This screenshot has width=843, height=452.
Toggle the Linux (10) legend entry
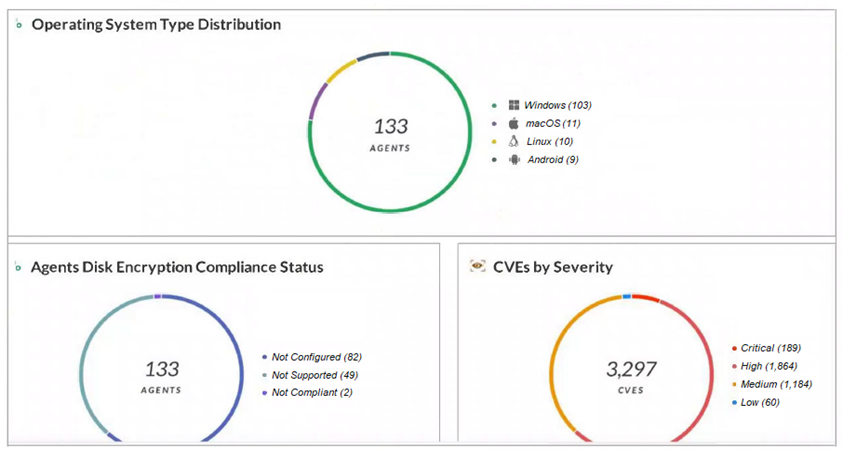[549, 142]
